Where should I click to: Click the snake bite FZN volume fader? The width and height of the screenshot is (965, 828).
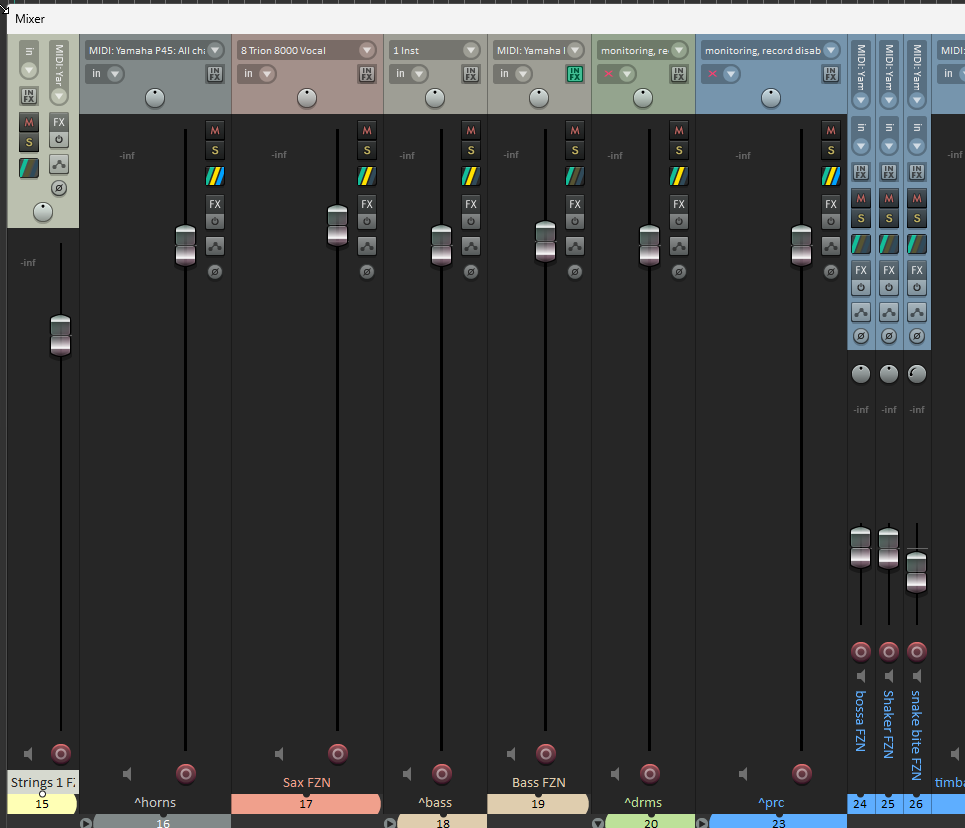(x=916, y=573)
